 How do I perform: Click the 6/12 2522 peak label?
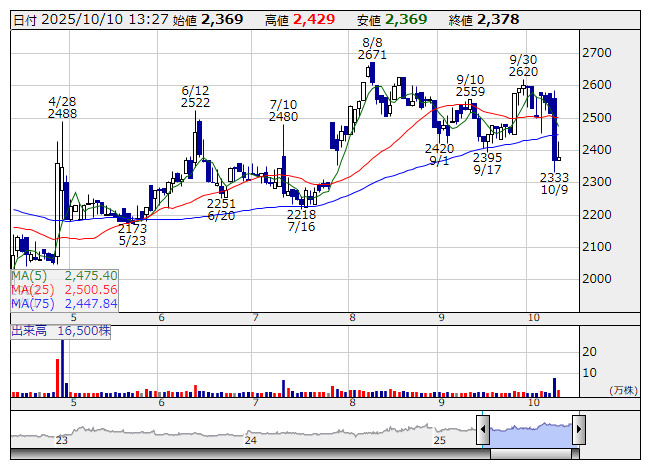pos(195,97)
